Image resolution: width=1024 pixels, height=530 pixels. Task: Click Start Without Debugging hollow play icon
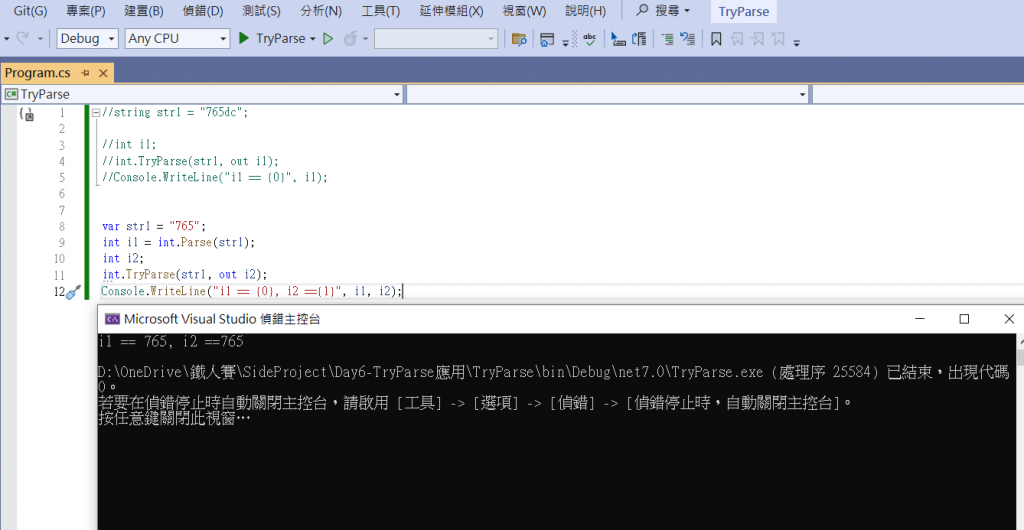point(328,39)
